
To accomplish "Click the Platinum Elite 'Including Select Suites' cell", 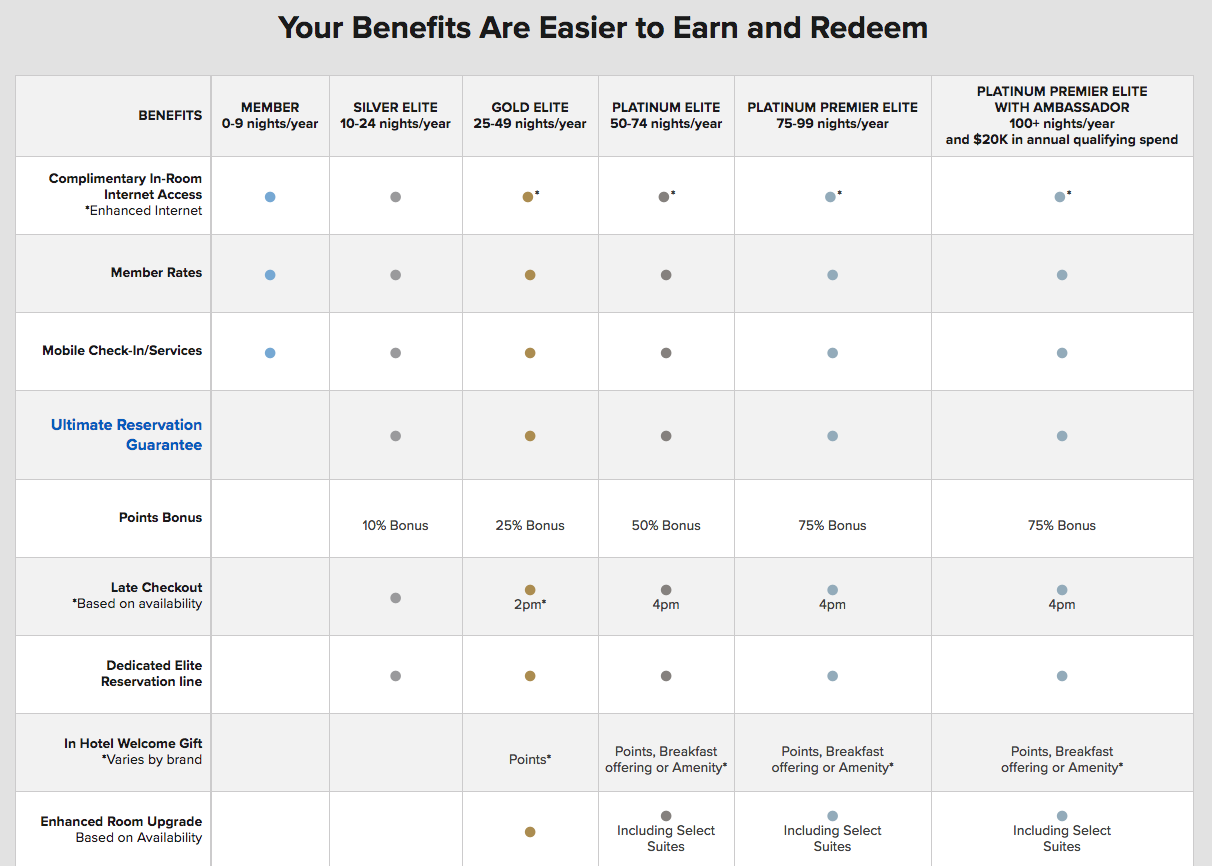I will (666, 838).
